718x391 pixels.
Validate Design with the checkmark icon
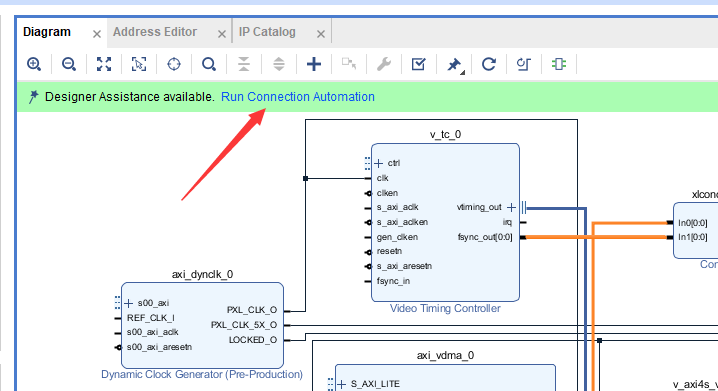coord(419,64)
